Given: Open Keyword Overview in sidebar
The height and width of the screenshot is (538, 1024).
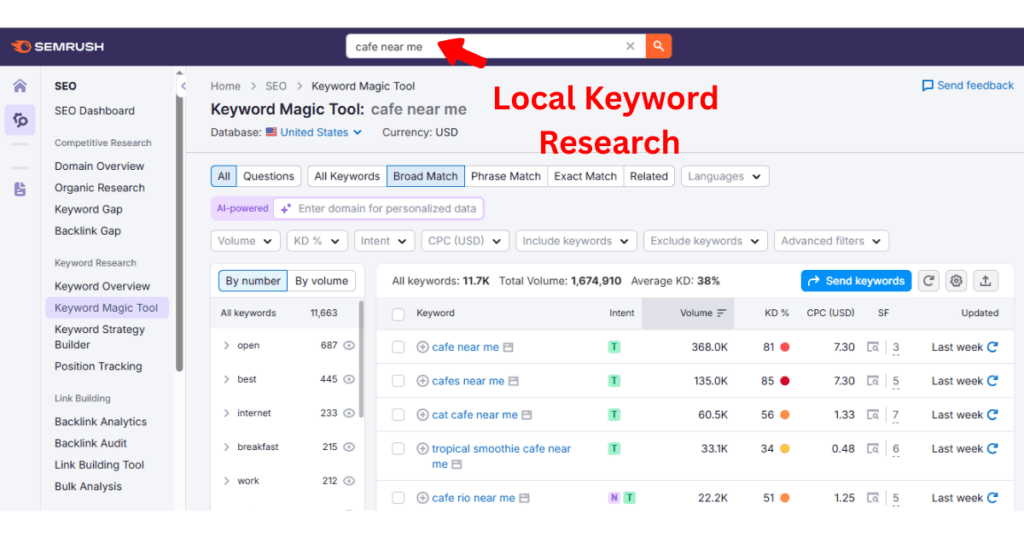Looking at the screenshot, I should pos(102,286).
